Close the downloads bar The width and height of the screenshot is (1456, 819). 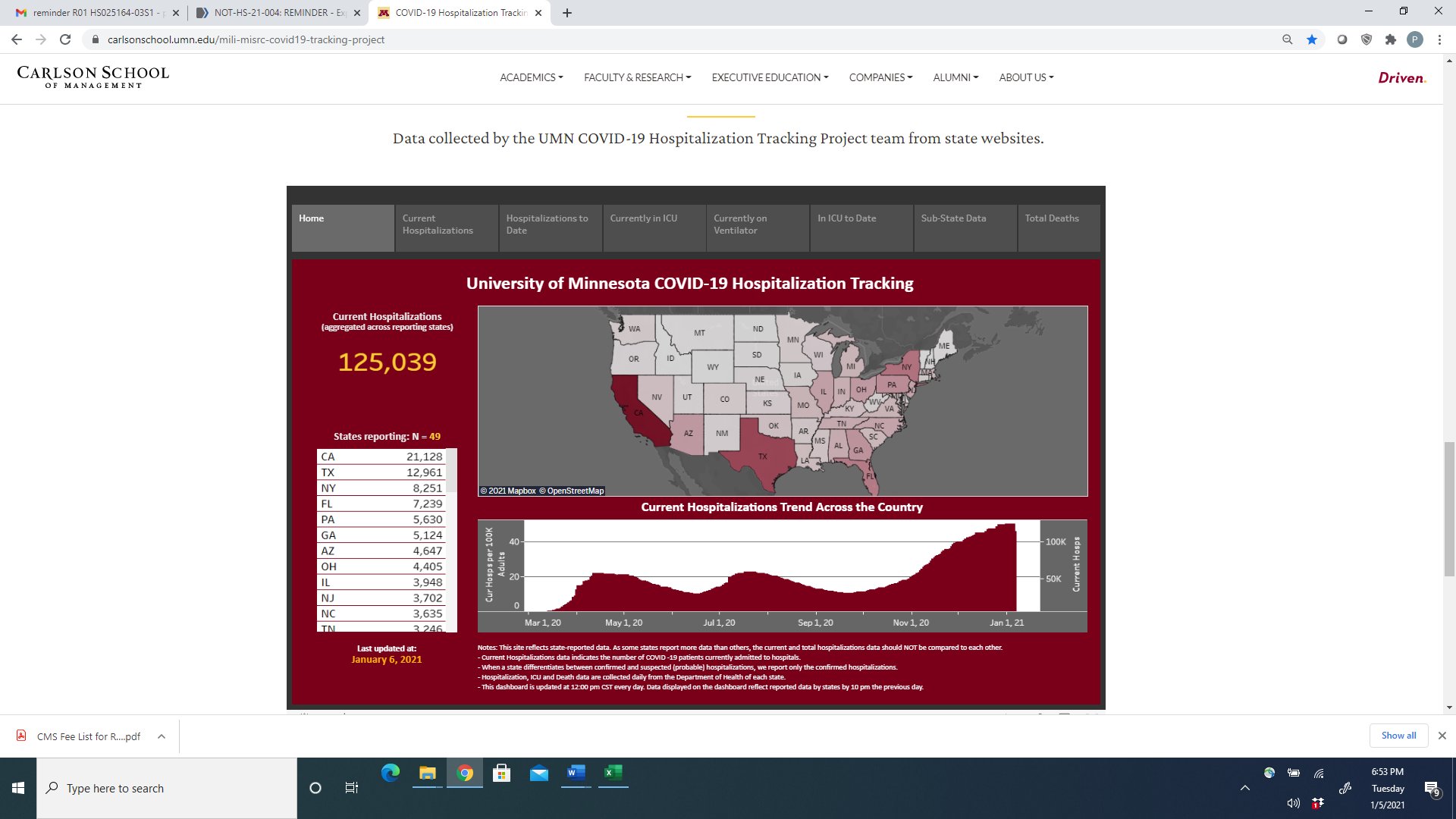pos(1442,736)
